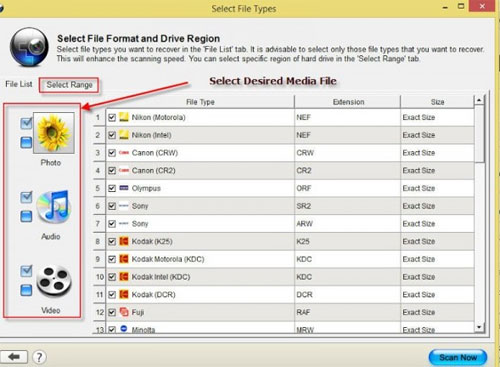Screen dimensions: 500x367
Task: Click the Olympus brand icon
Action: tap(124, 188)
